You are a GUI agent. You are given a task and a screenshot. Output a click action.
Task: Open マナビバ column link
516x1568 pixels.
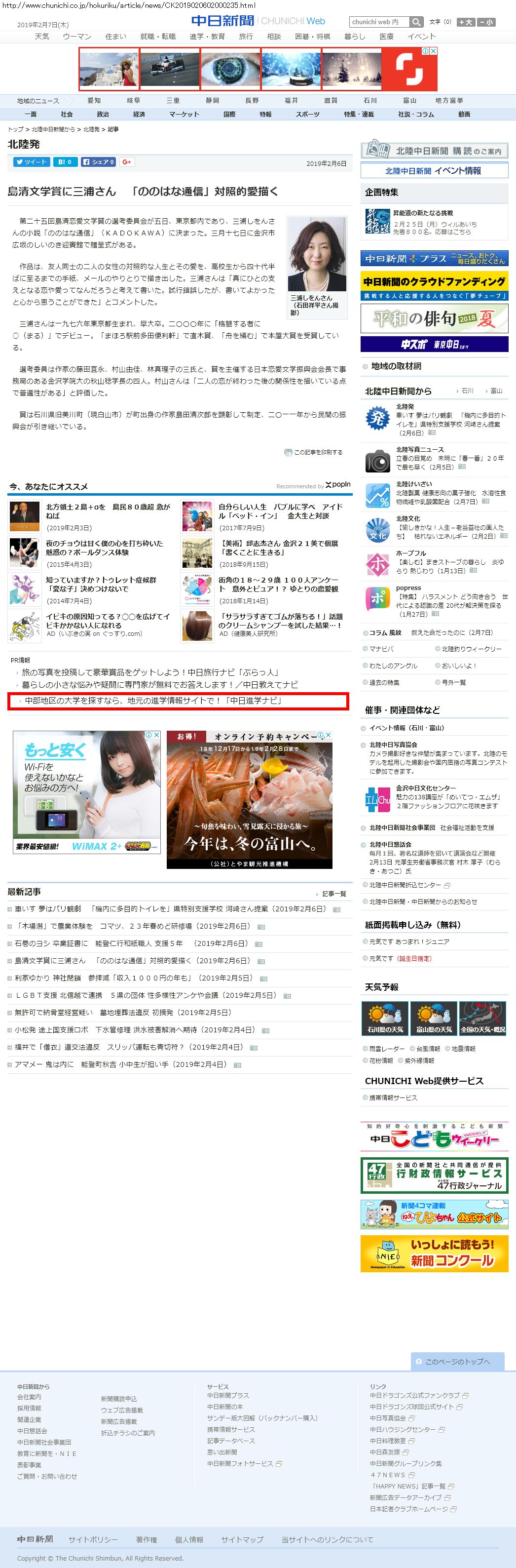381,649
